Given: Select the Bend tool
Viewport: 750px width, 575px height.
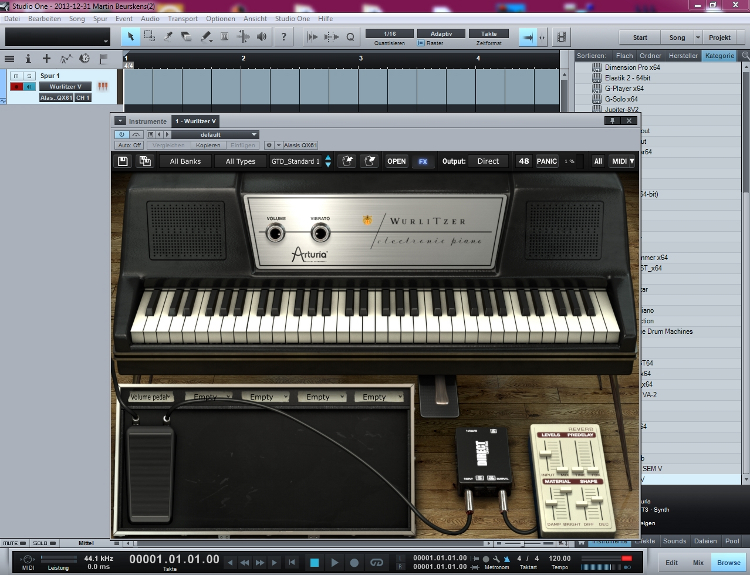Looking at the screenshot, I should click(243, 36).
